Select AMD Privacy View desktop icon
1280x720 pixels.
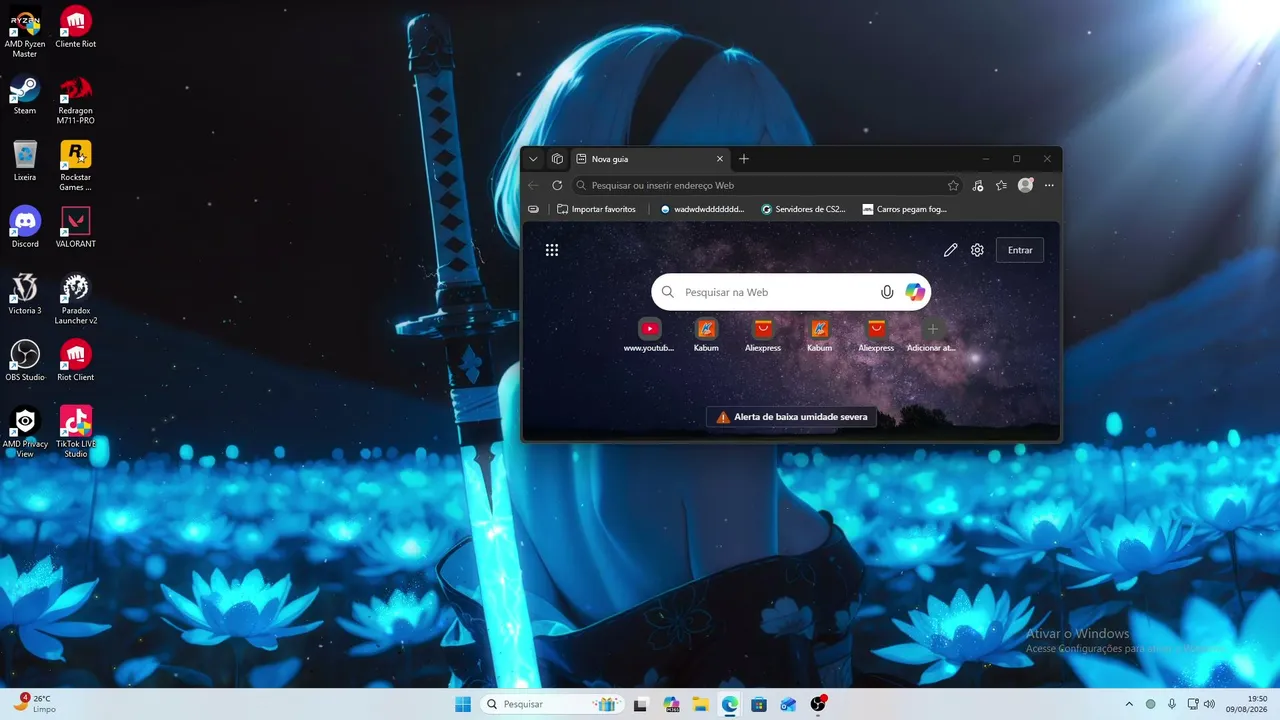click(x=25, y=432)
